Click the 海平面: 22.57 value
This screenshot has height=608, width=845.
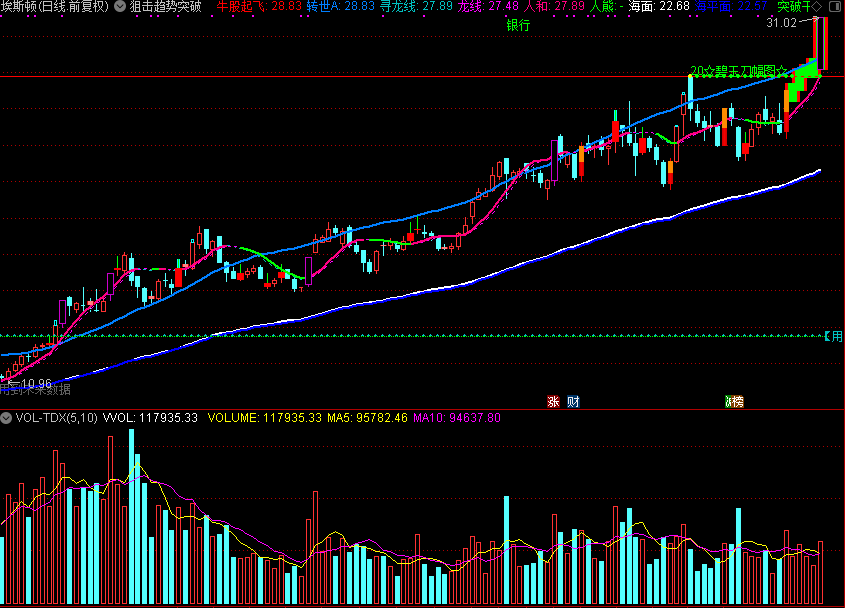[x=731, y=6]
